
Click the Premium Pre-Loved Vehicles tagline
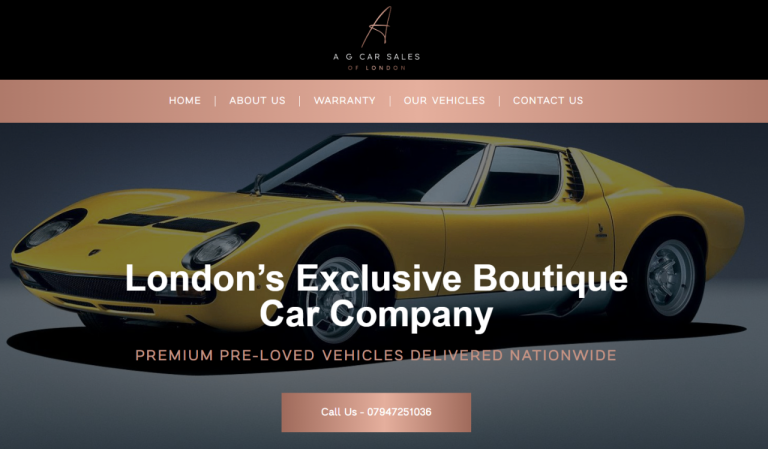(376, 355)
